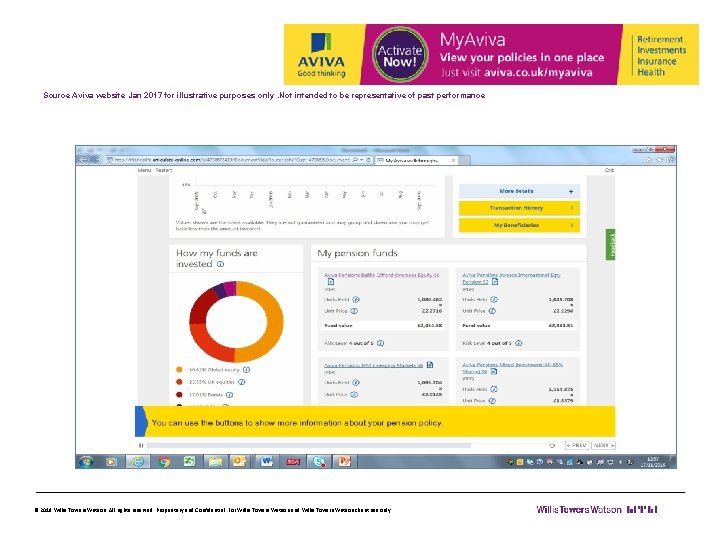Expand the More details panel
The image size is (720, 540).
[519, 191]
